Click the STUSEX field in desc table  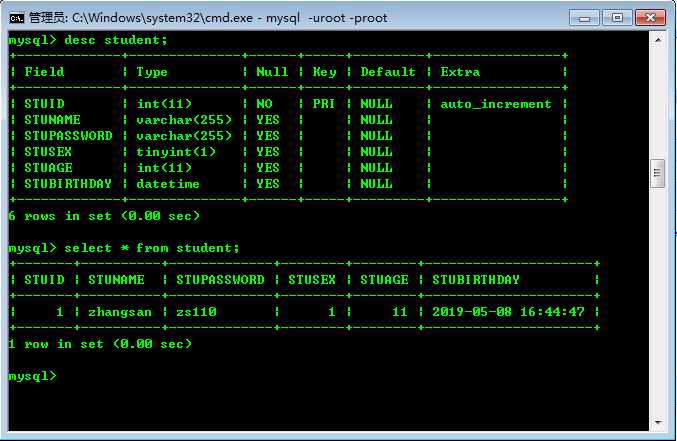point(48,152)
